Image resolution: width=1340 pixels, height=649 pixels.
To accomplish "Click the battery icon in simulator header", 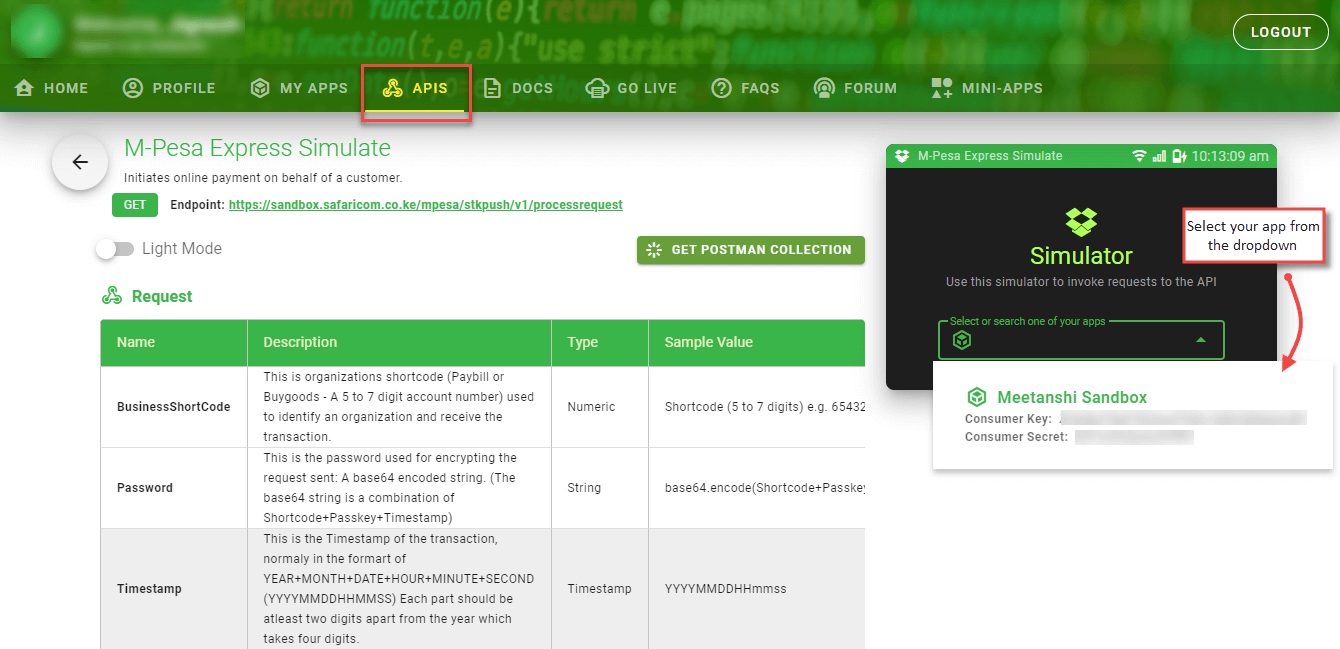I will pyautogui.click(x=1179, y=156).
